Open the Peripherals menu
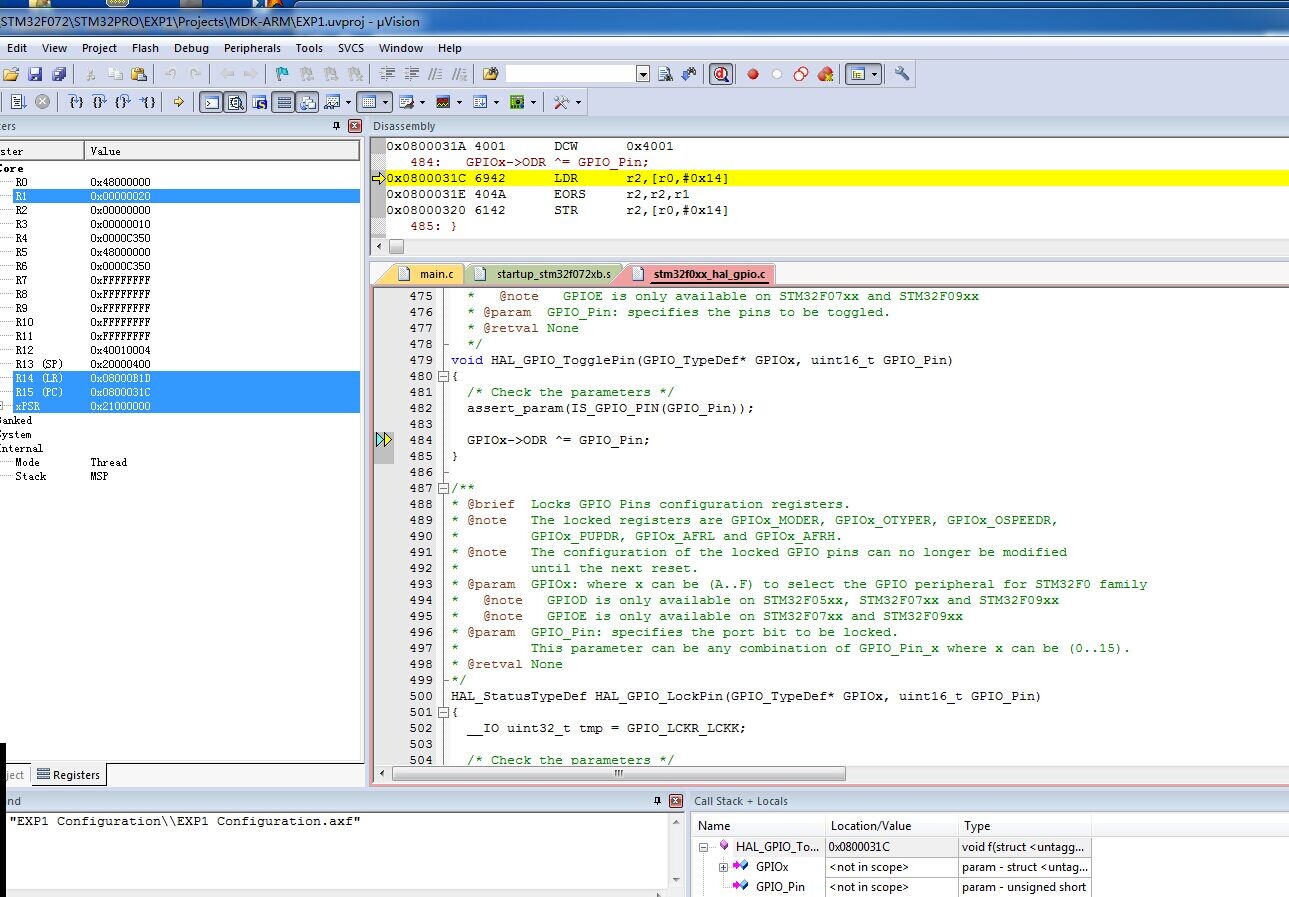Image resolution: width=1289 pixels, height=897 pixels. click(x=252, y=48)
